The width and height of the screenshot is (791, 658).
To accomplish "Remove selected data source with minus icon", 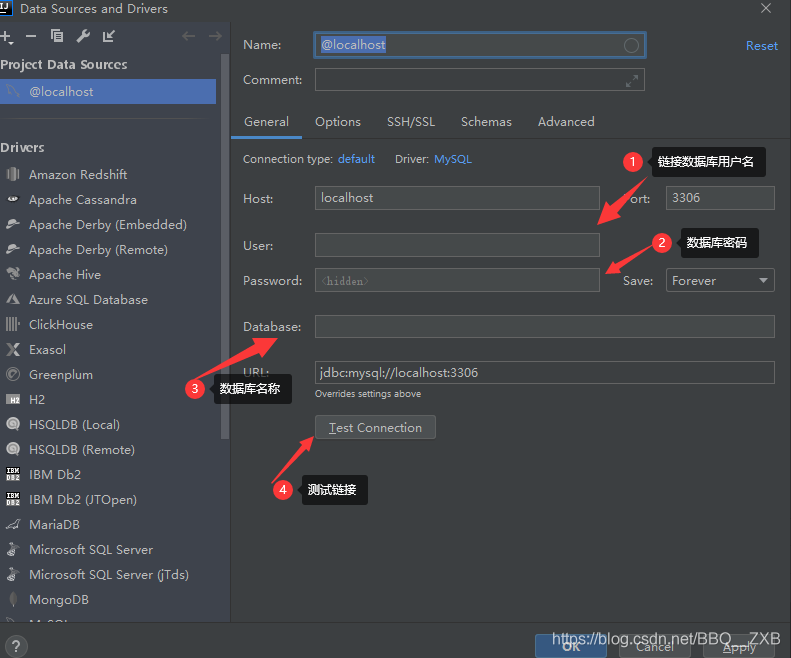I will (31, 36).
